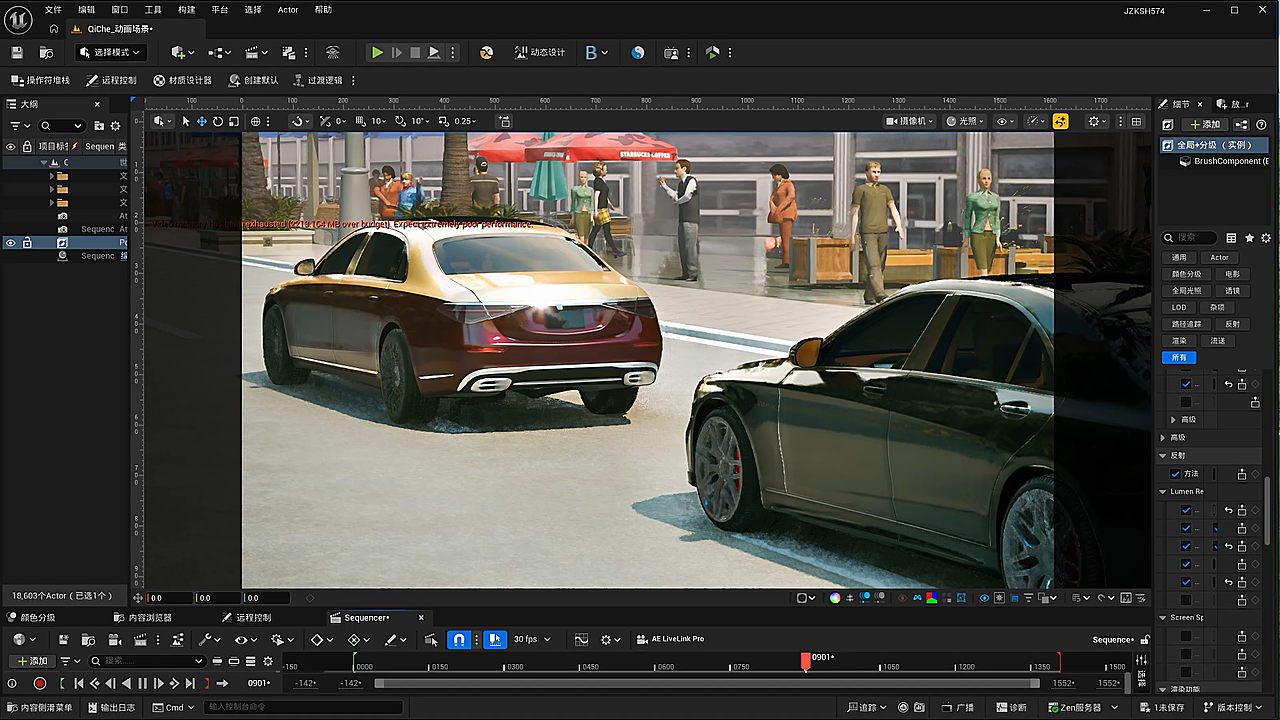
Task: Click the viewport Select tool arrow
Action: coord(186,121)
